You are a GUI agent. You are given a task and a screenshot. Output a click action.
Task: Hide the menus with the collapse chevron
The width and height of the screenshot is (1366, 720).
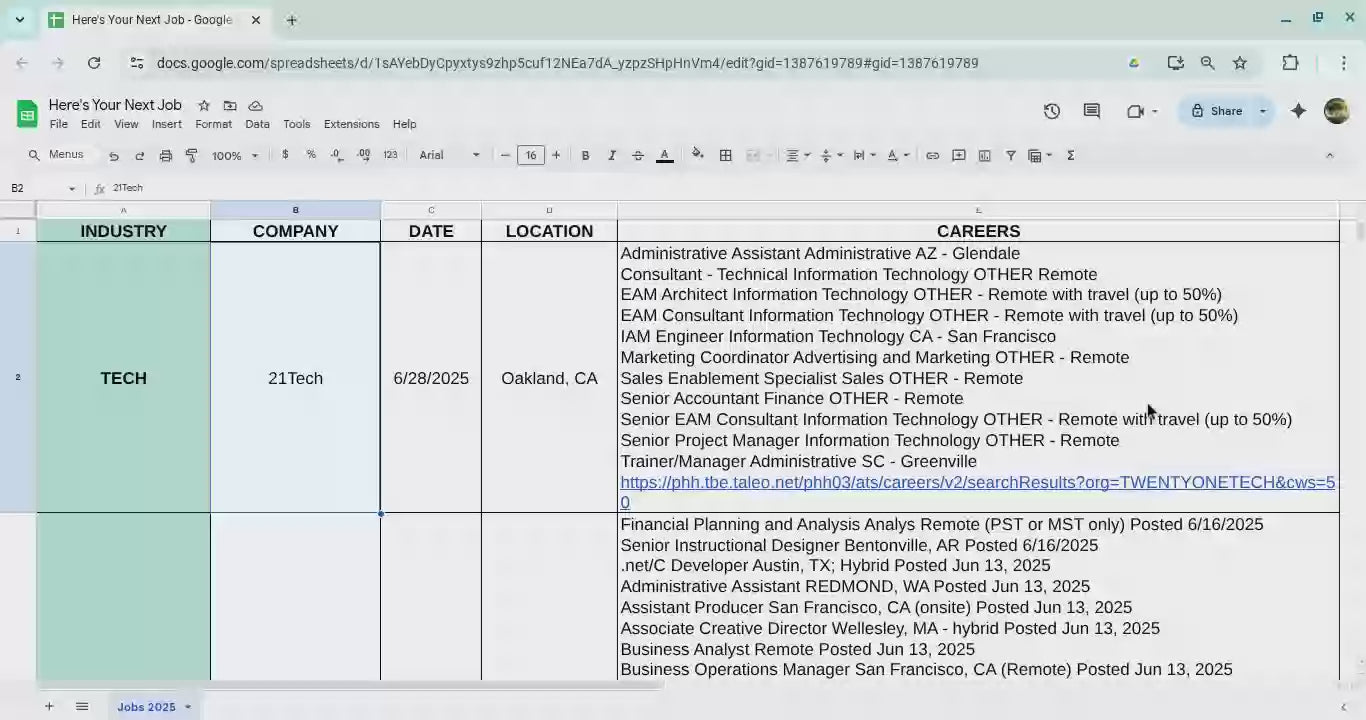[x=1329, y=155]
